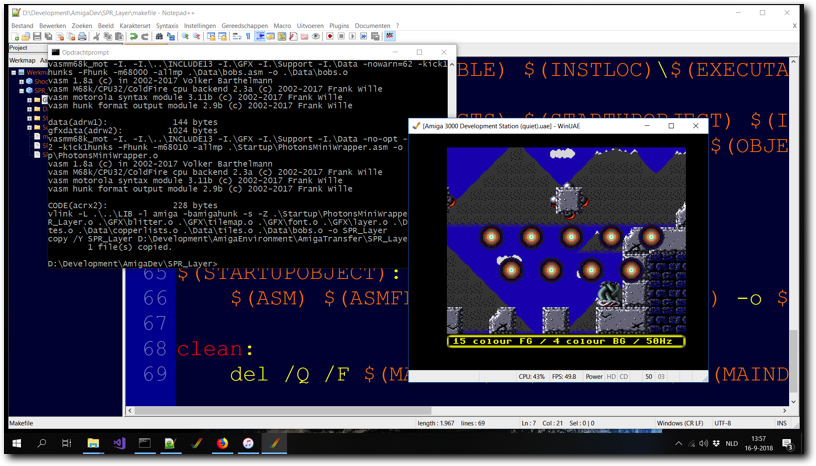Click the ABC spell-check toolbar icon
The image size is (816, 466).
(x=390, y=36)
